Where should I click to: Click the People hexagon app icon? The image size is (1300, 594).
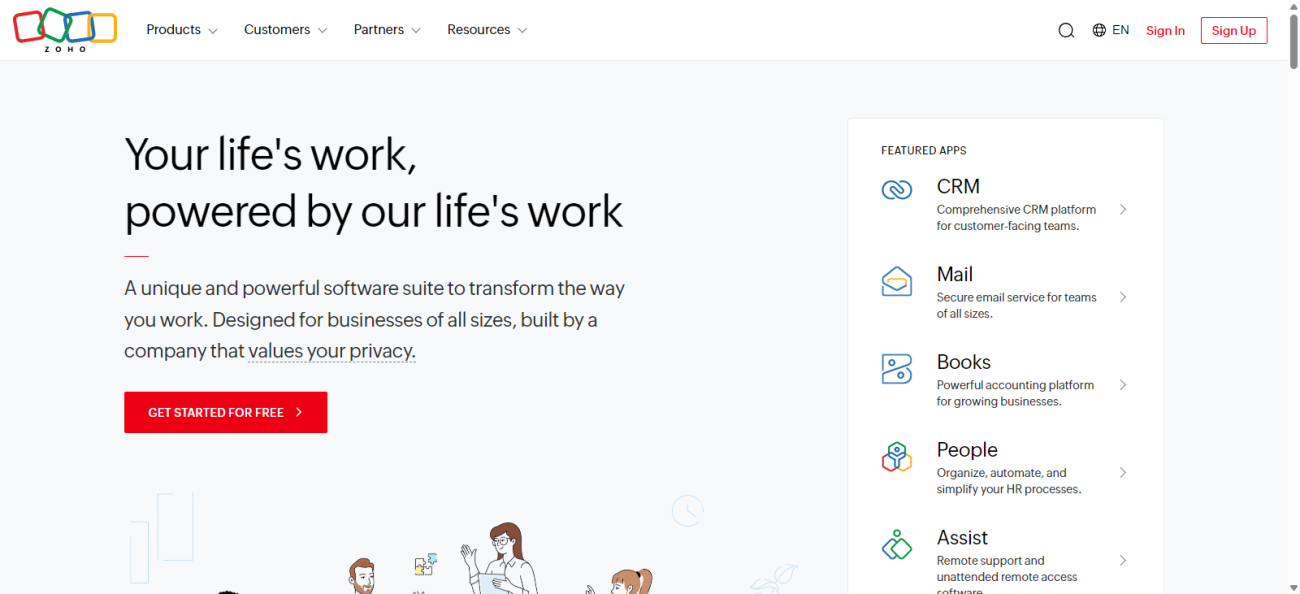[897, 457]
